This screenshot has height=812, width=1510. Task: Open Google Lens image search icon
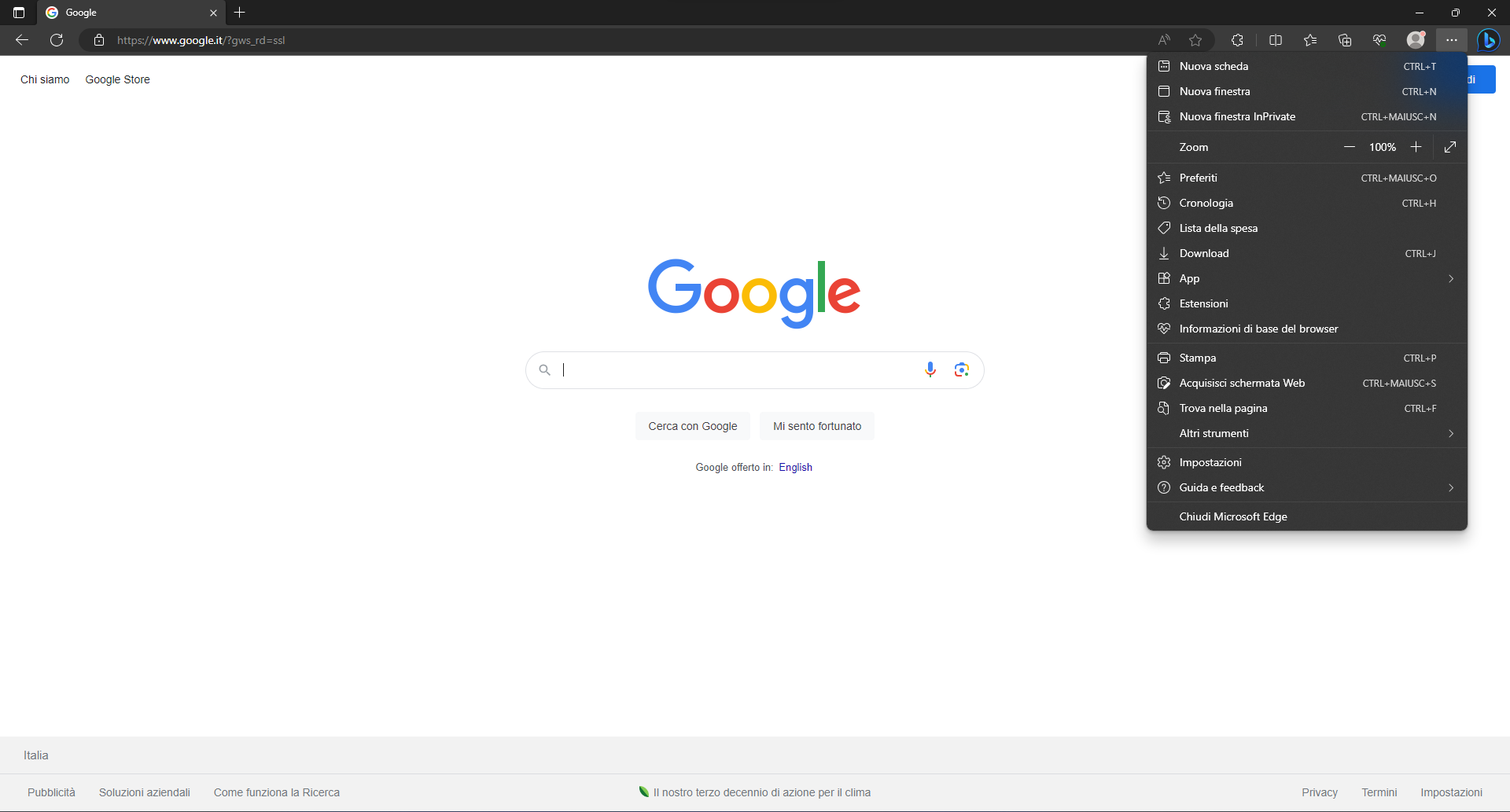(x=961, y=369)
